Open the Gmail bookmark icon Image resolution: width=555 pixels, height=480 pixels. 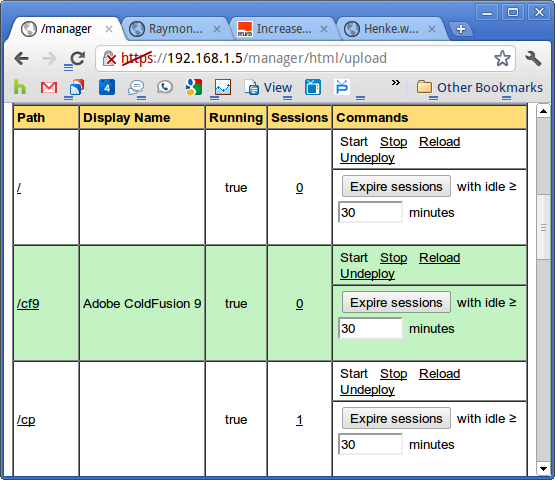(x=49, y=87)
